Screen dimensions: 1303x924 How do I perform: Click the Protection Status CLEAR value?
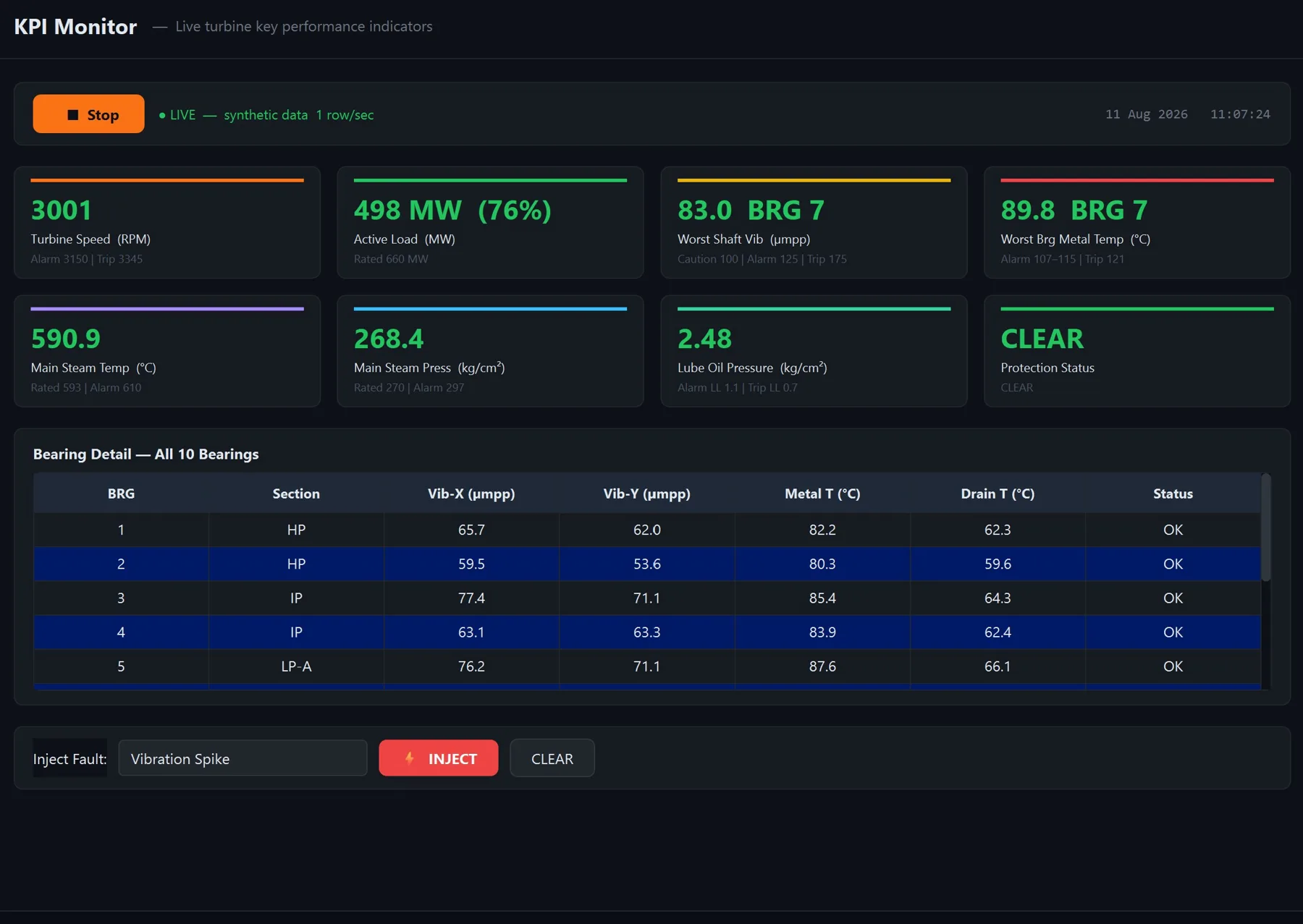pyautogui.click(x=1042, y=339)
